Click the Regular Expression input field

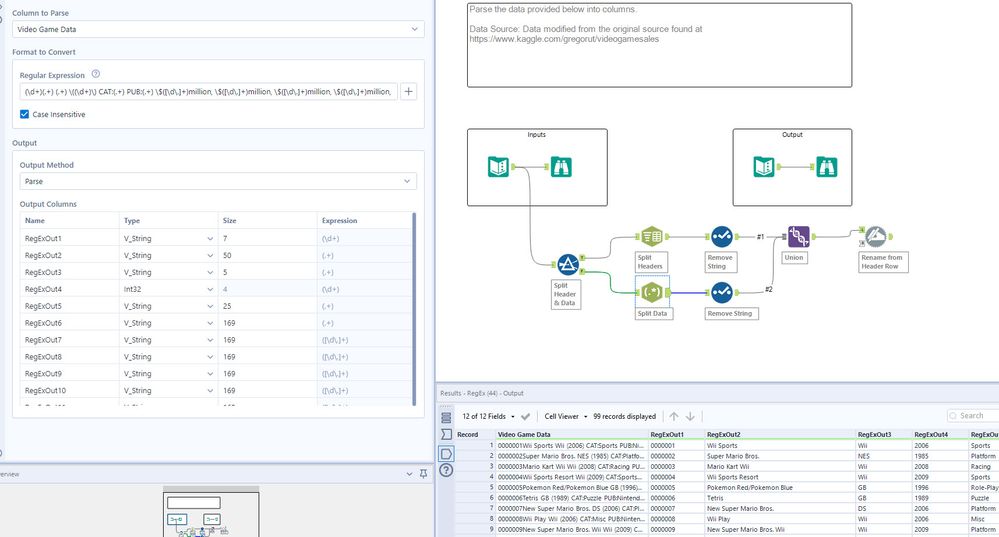tap(208, 92)
